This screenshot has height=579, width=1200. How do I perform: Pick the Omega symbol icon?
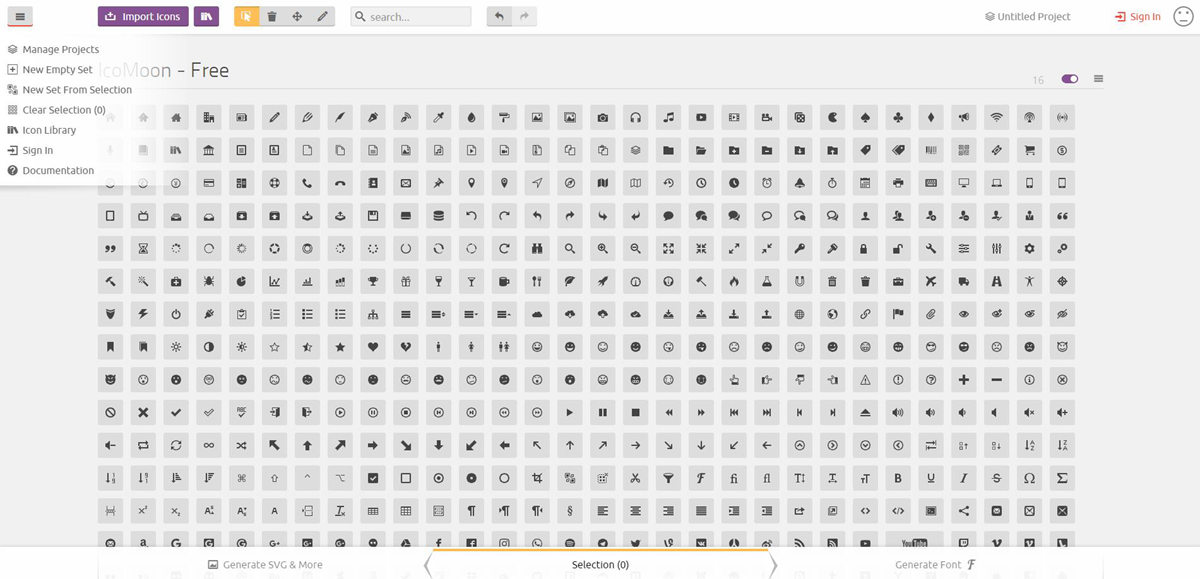click(1029, 478)
